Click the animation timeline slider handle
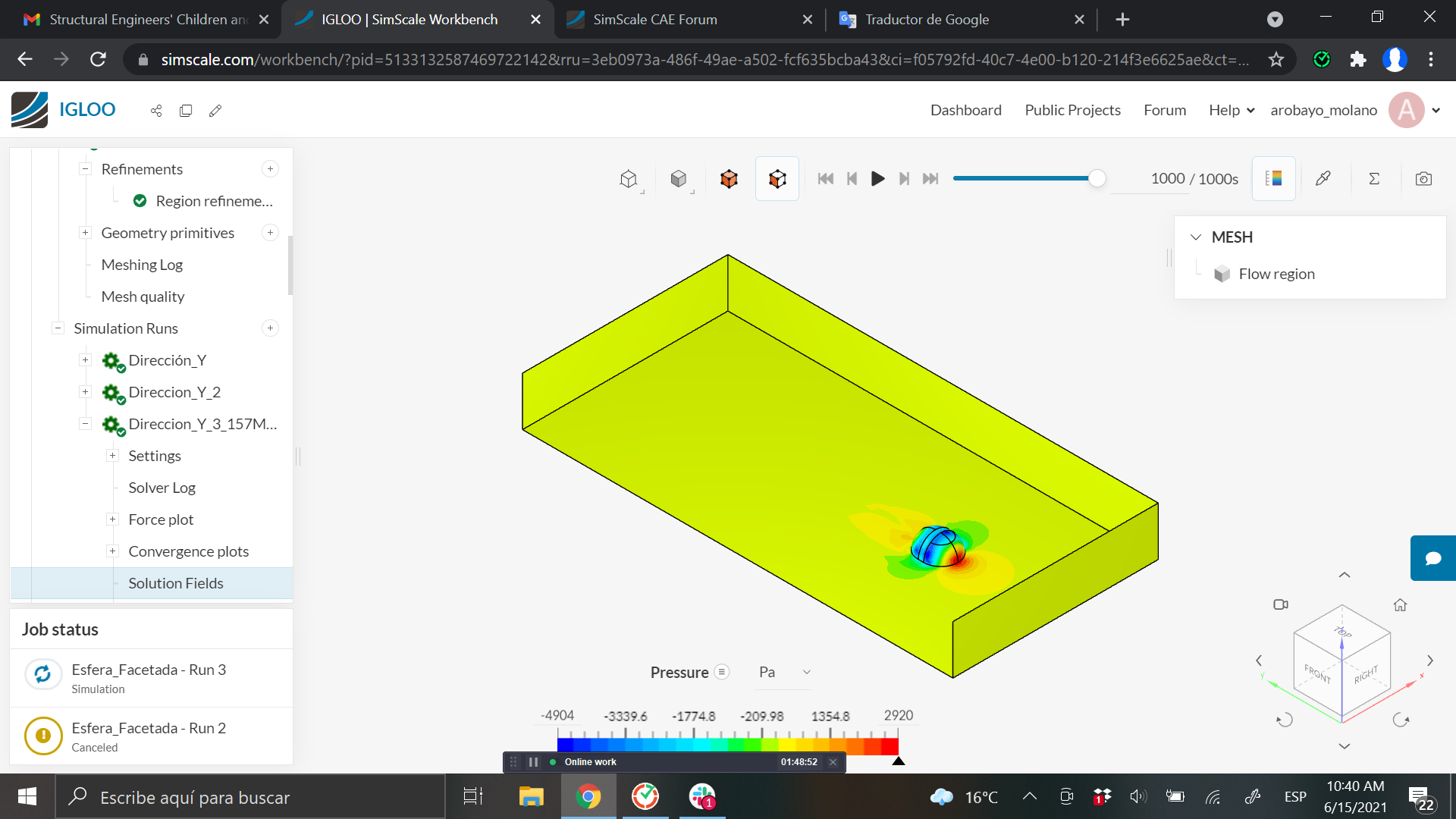The width and height of the screenshot is (1456, 819). [x=1097, y=178]
